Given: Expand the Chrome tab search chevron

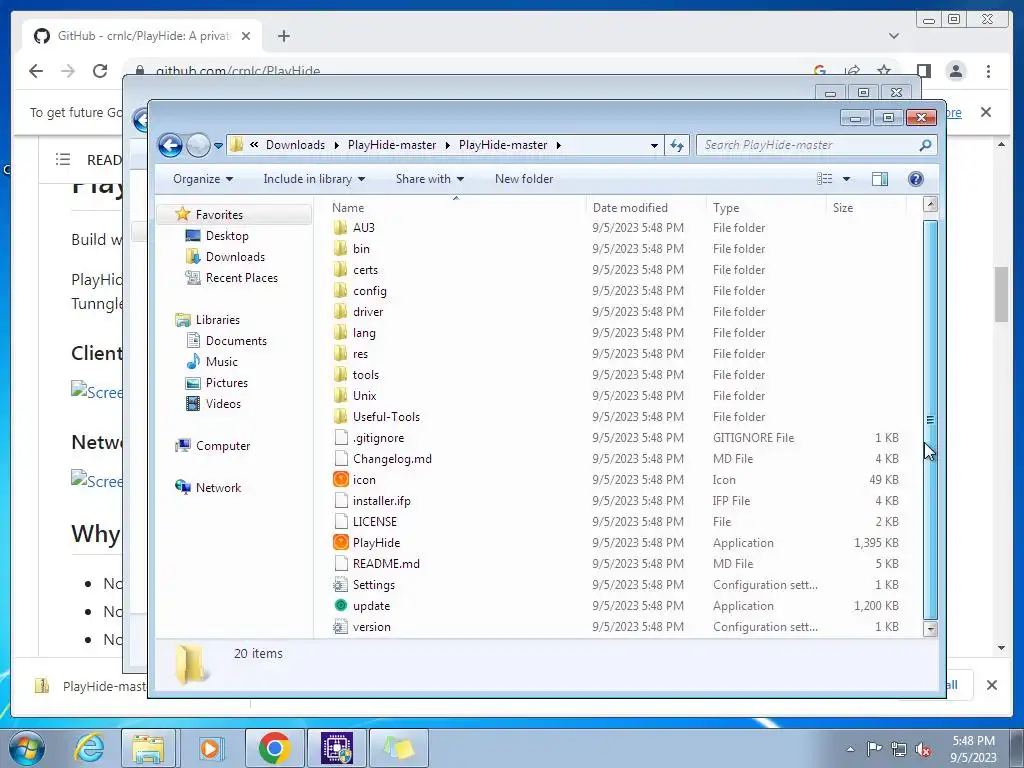Looking at the screenshot, I should click(893, 36).
